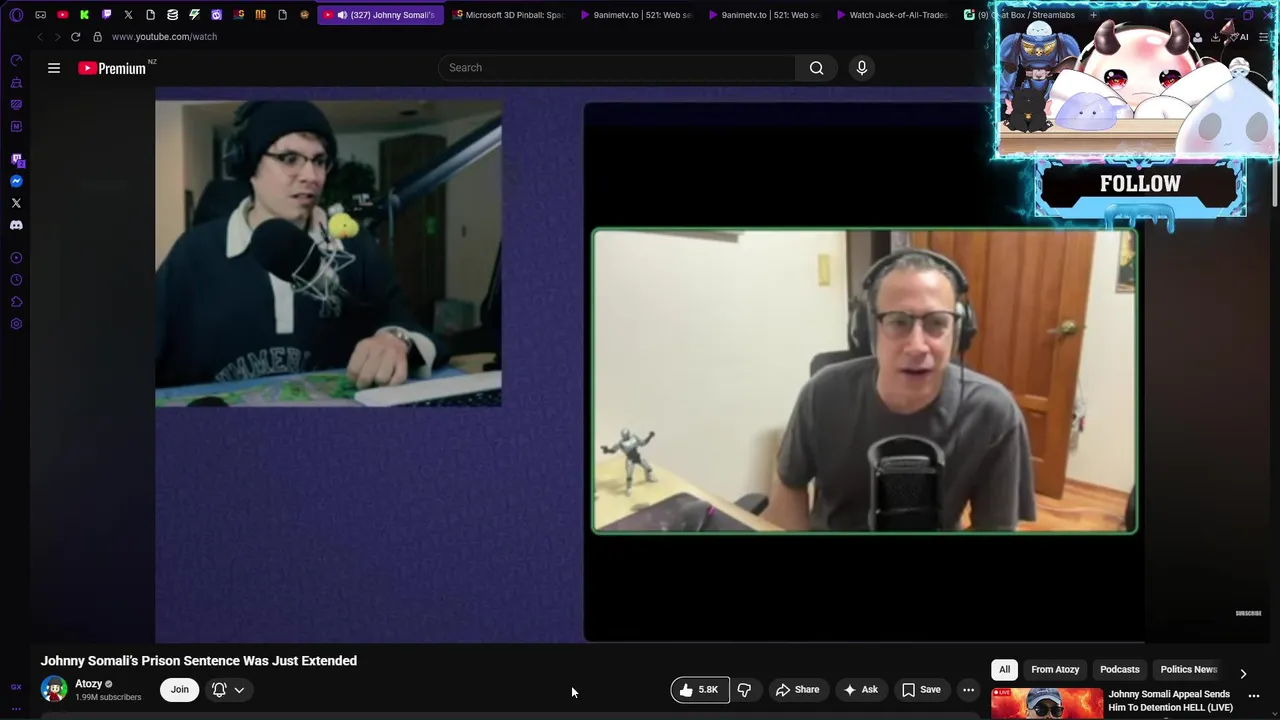The image size is (1280, 720).
Task: Select the From Atozy chip
Action: [1055, 669]
